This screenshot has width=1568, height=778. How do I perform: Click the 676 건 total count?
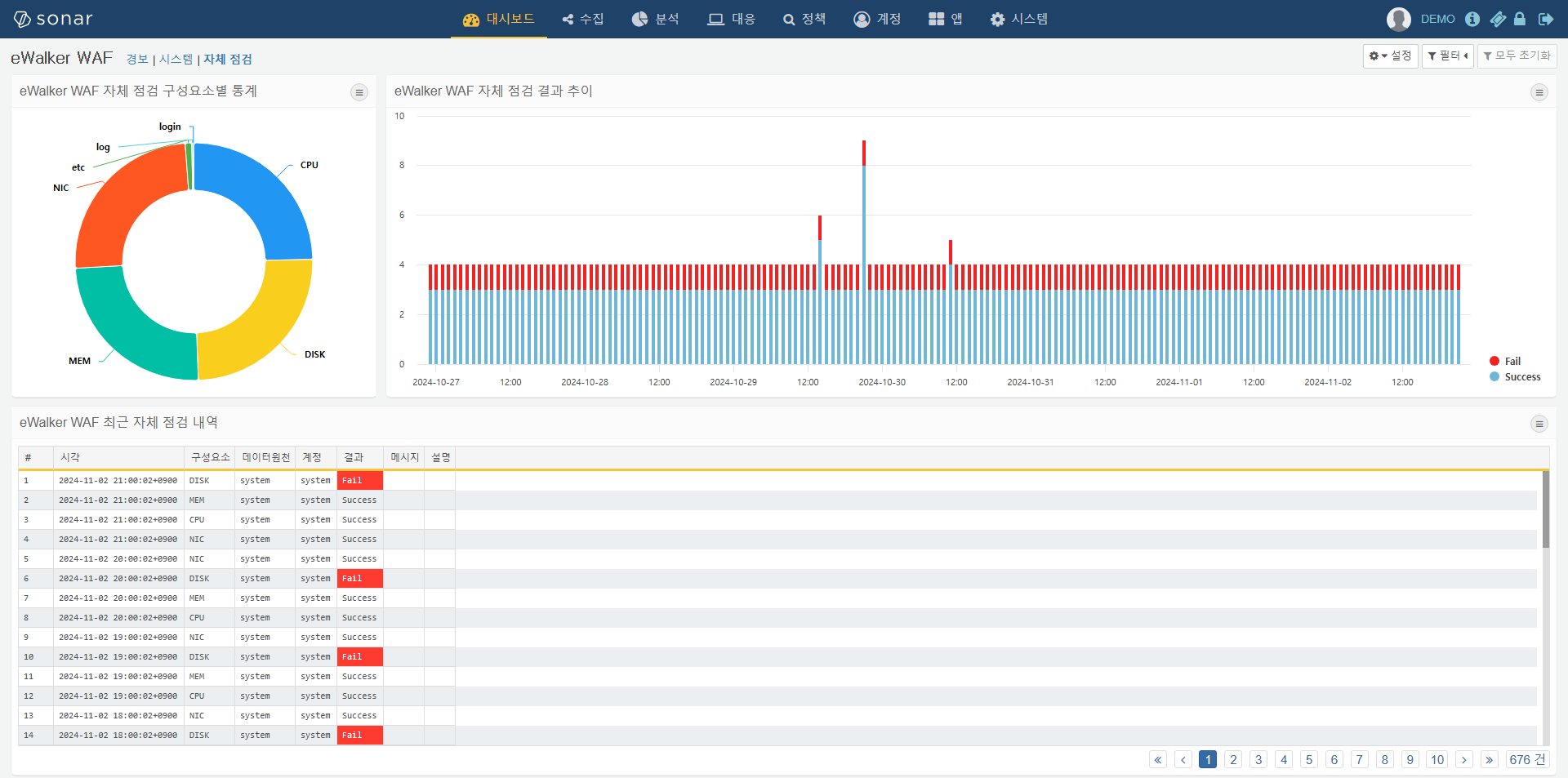1527,759
